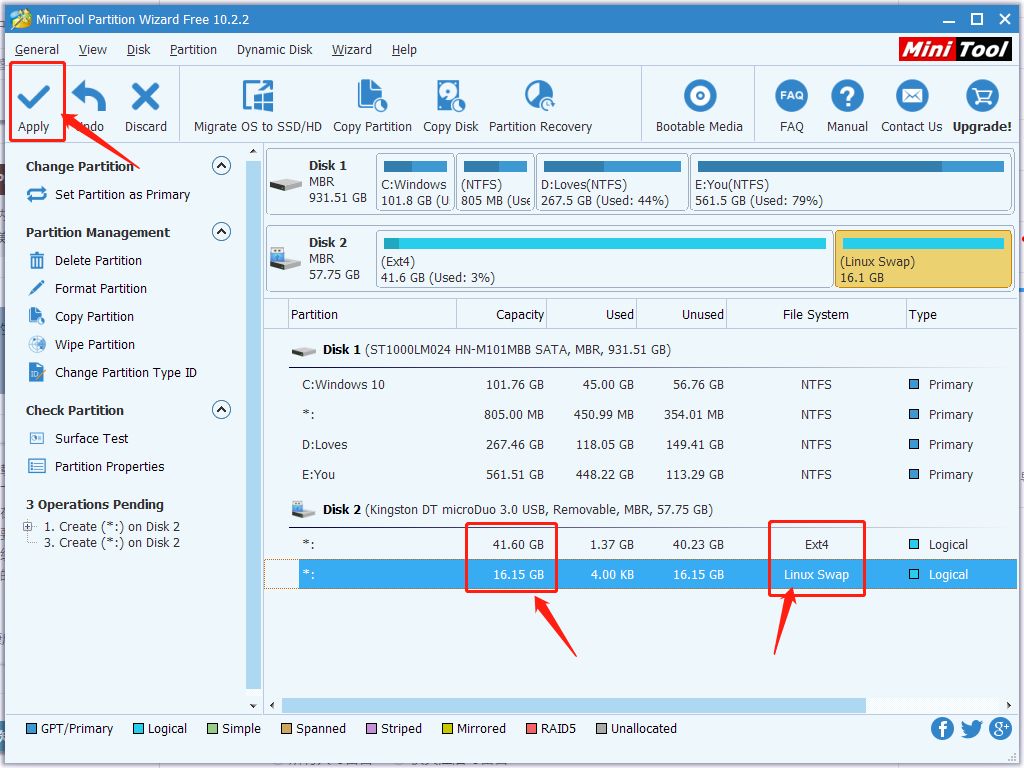
Task: Select D:Loves(NTFS) block in disk map
Action: tap(612, 182)
